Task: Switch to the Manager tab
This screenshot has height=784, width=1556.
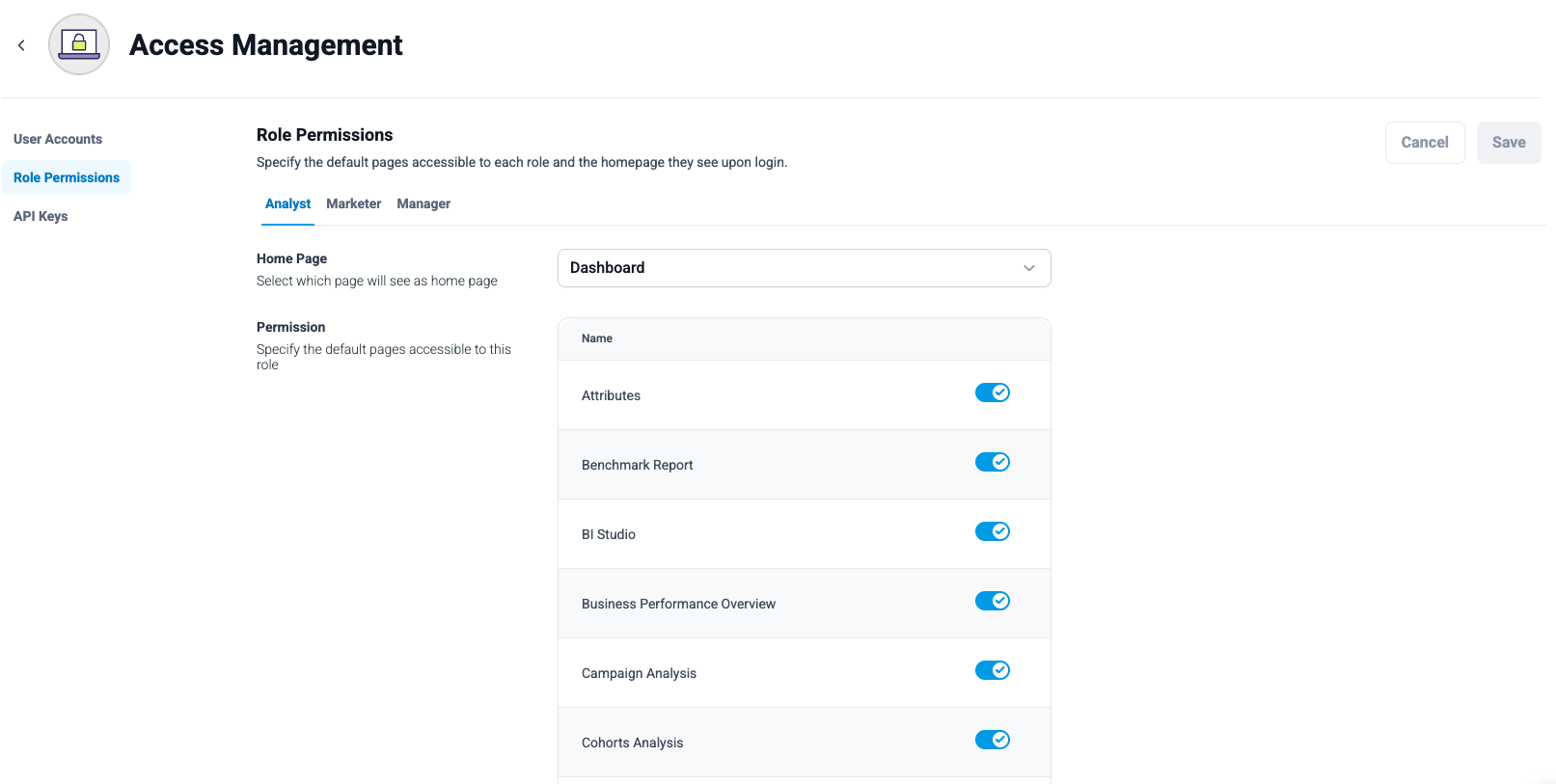Action: point(423,203)
